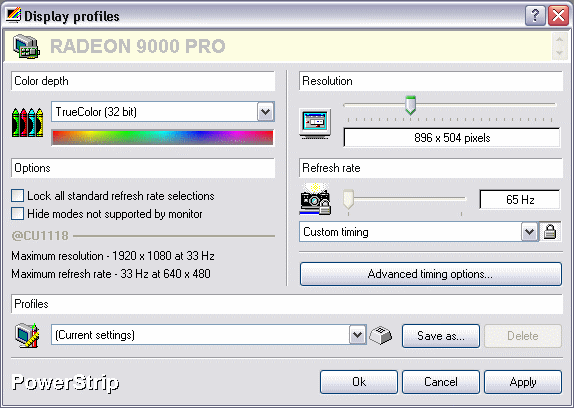Click the crayons color depth icon

click(27, 123)
